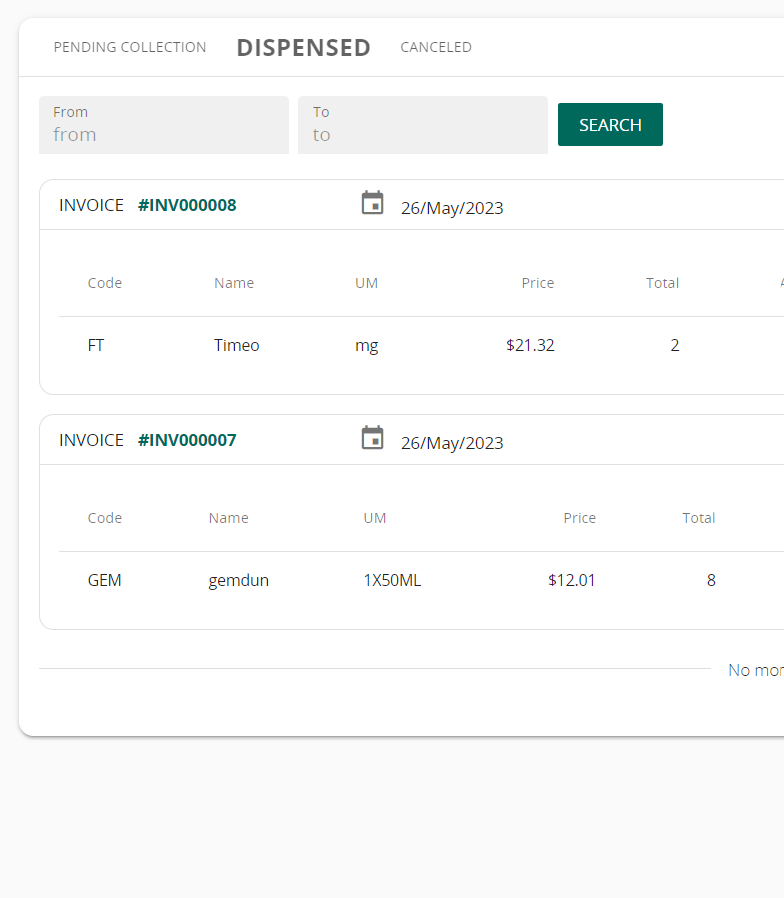Open the Canceled tab
Viewport: 784px width, 898px height.
436,47
